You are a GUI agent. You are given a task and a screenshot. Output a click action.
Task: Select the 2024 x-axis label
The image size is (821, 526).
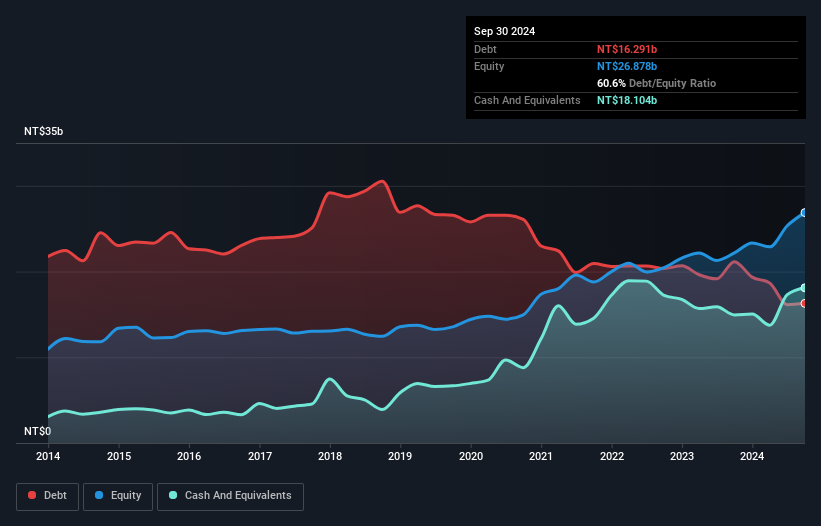tap(752, 456)
